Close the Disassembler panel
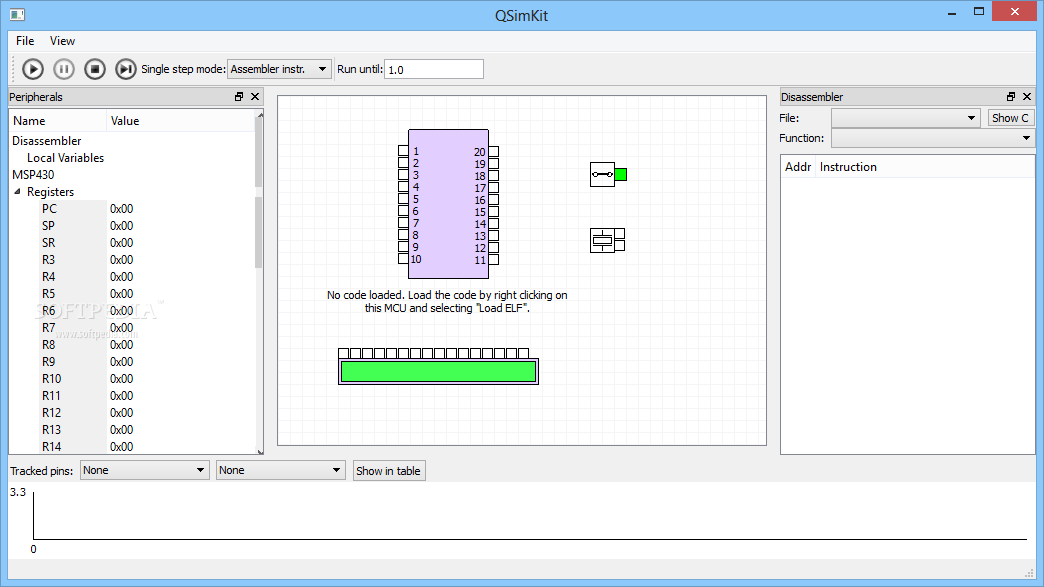The width and height of the screenshot is (1044, 587). point(1027,97)
